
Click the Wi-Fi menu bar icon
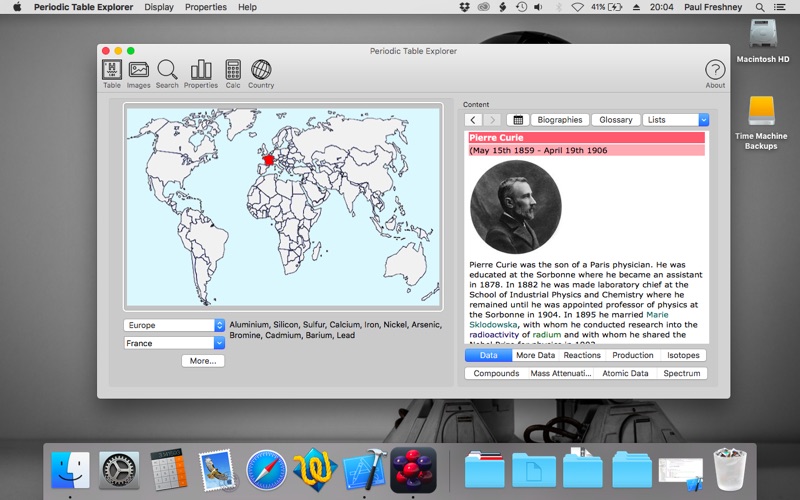click(x=577, y=7)
